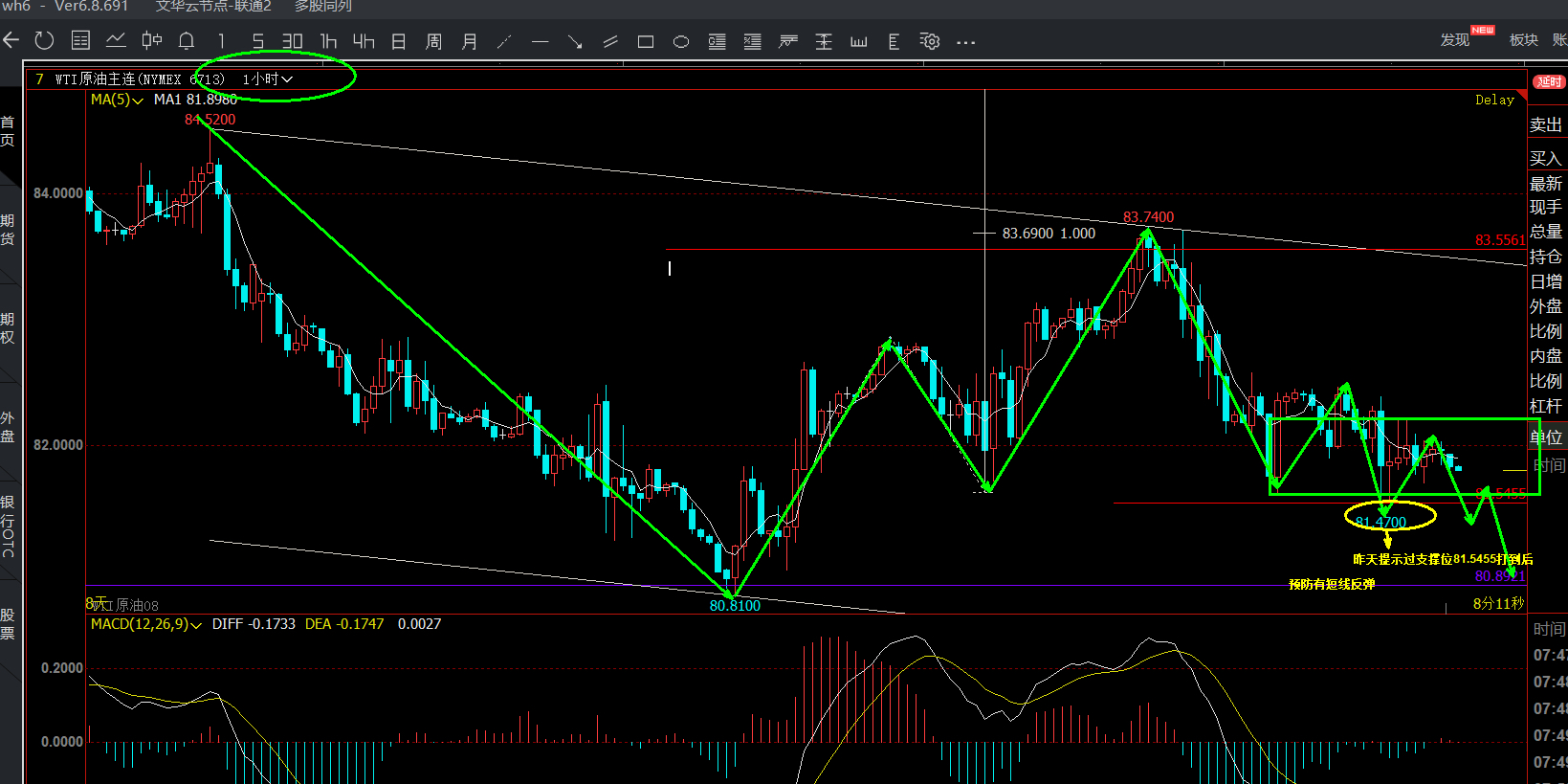Select the arrow line drawing tool
Image resolution: width=1568 pixels, height=784 pixels.
pos(575,42)
